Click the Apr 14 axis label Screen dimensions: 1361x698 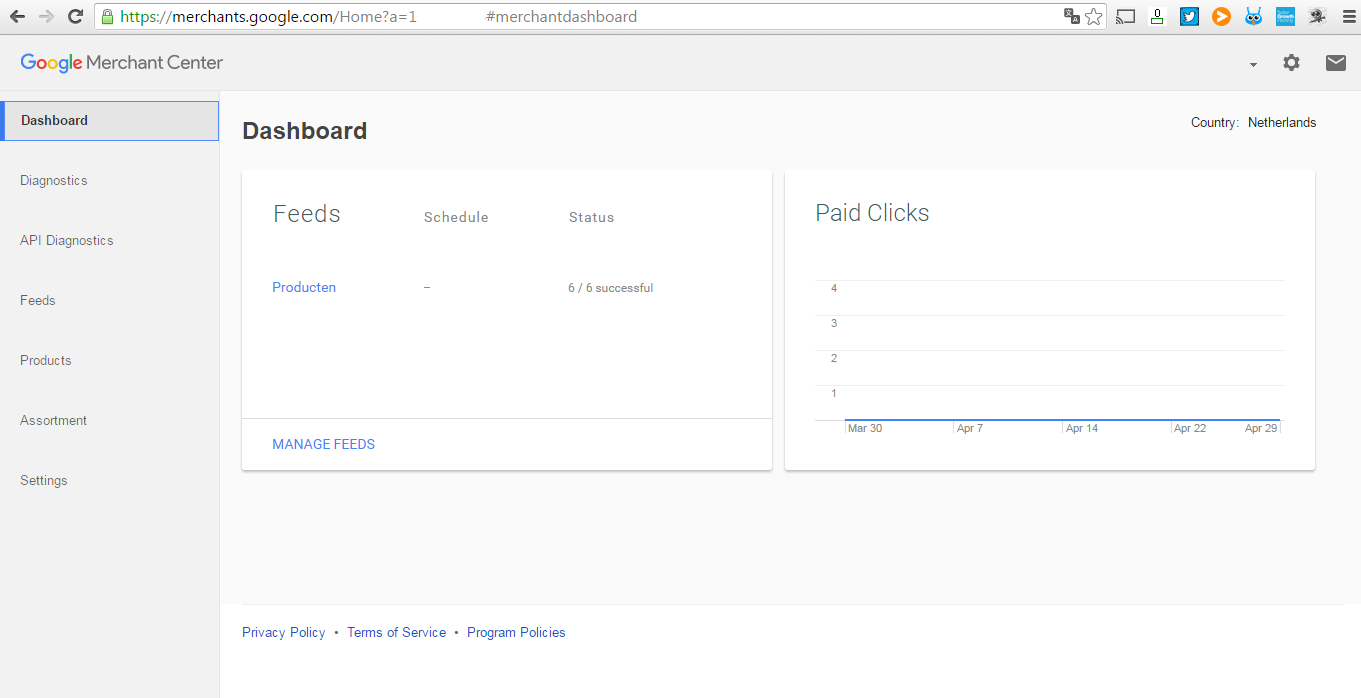coord(1082,429)
